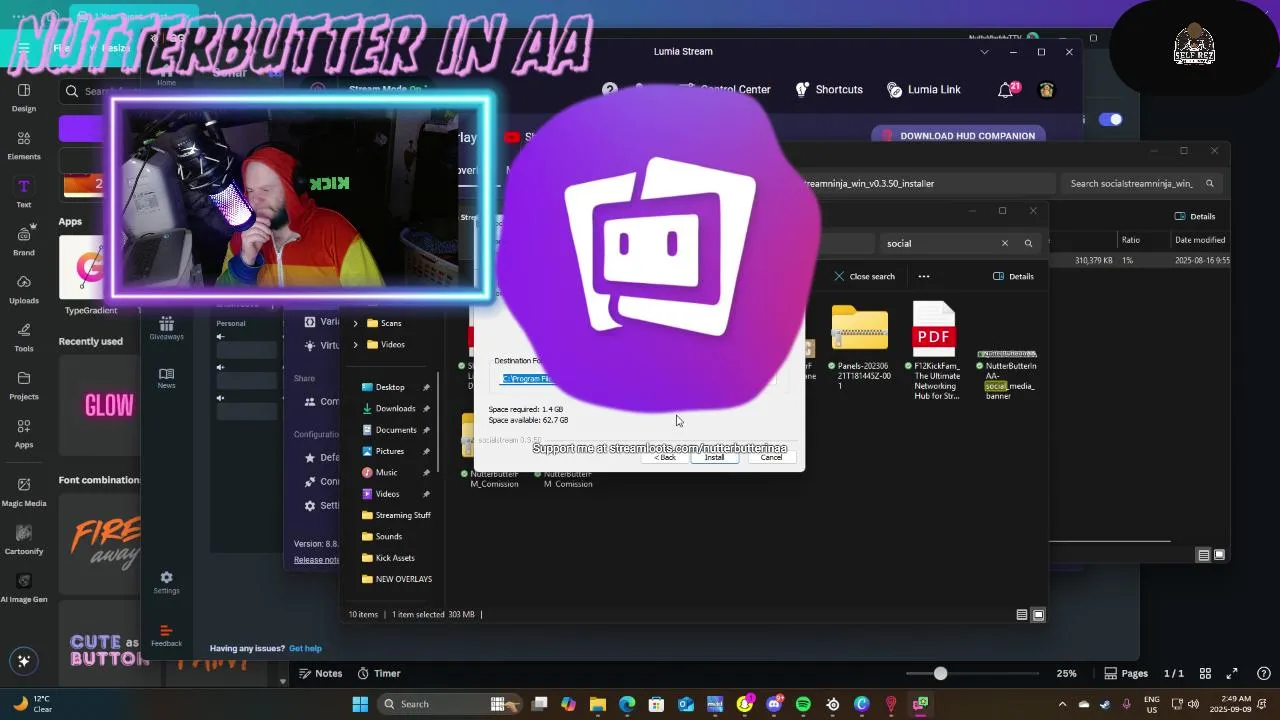Open Uploads in Canva sidebar
Viewport: 1280px width, 720px height.
[x=24, y=289]
